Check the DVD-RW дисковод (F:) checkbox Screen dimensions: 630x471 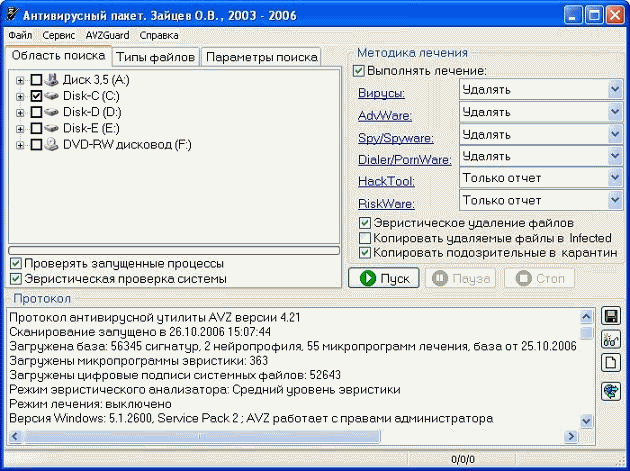(x=36, y=144)
